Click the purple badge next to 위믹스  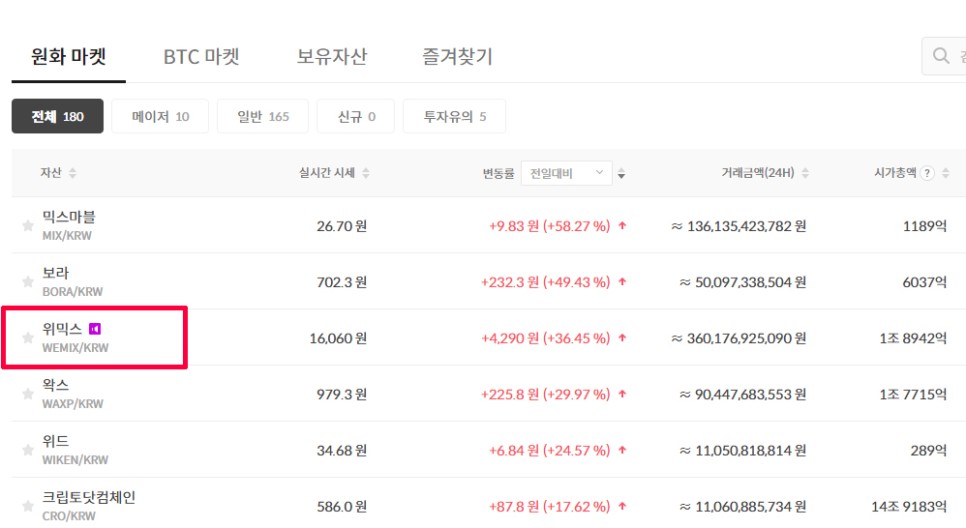[95, 329]
